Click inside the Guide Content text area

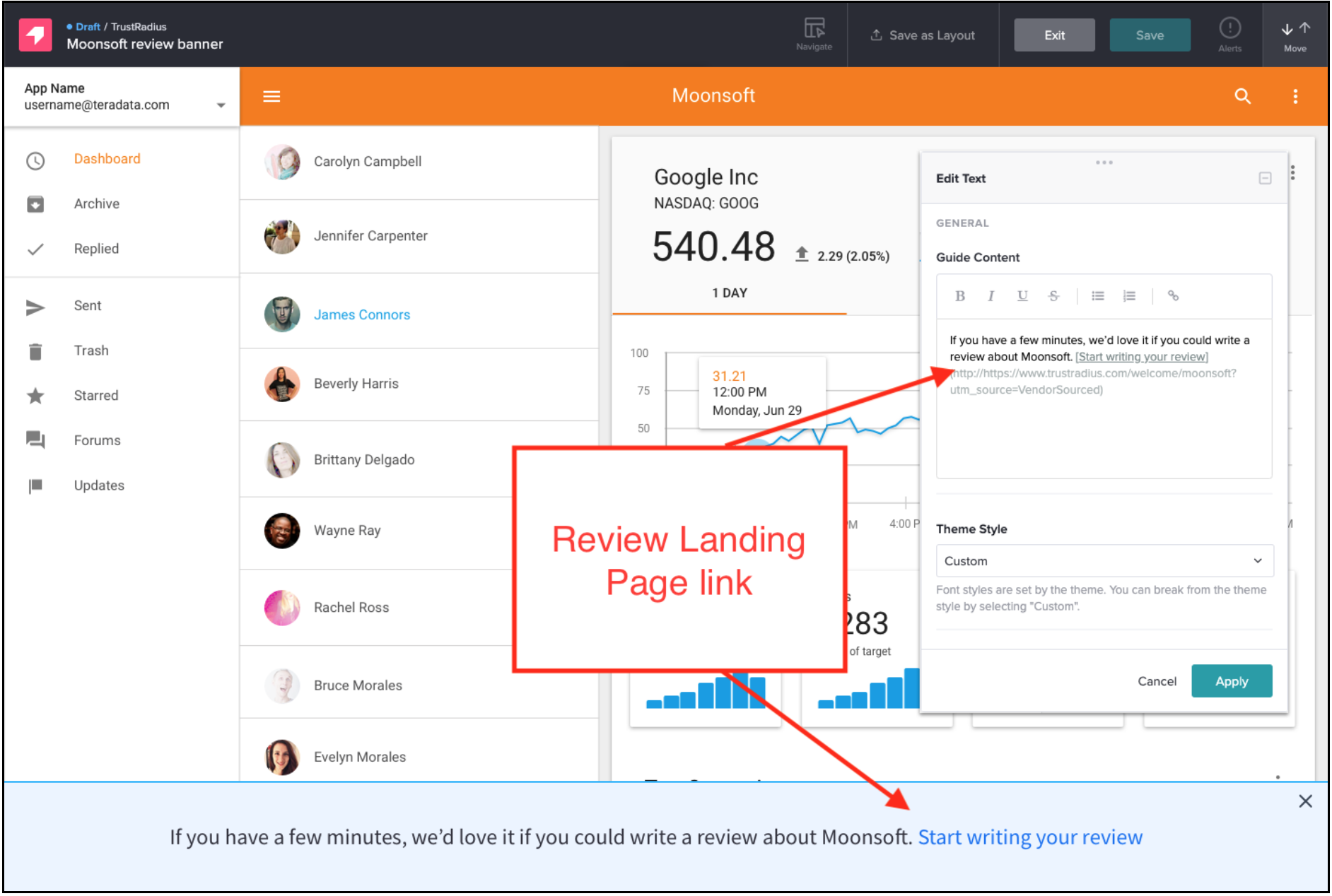click(x=1104, y=399)
